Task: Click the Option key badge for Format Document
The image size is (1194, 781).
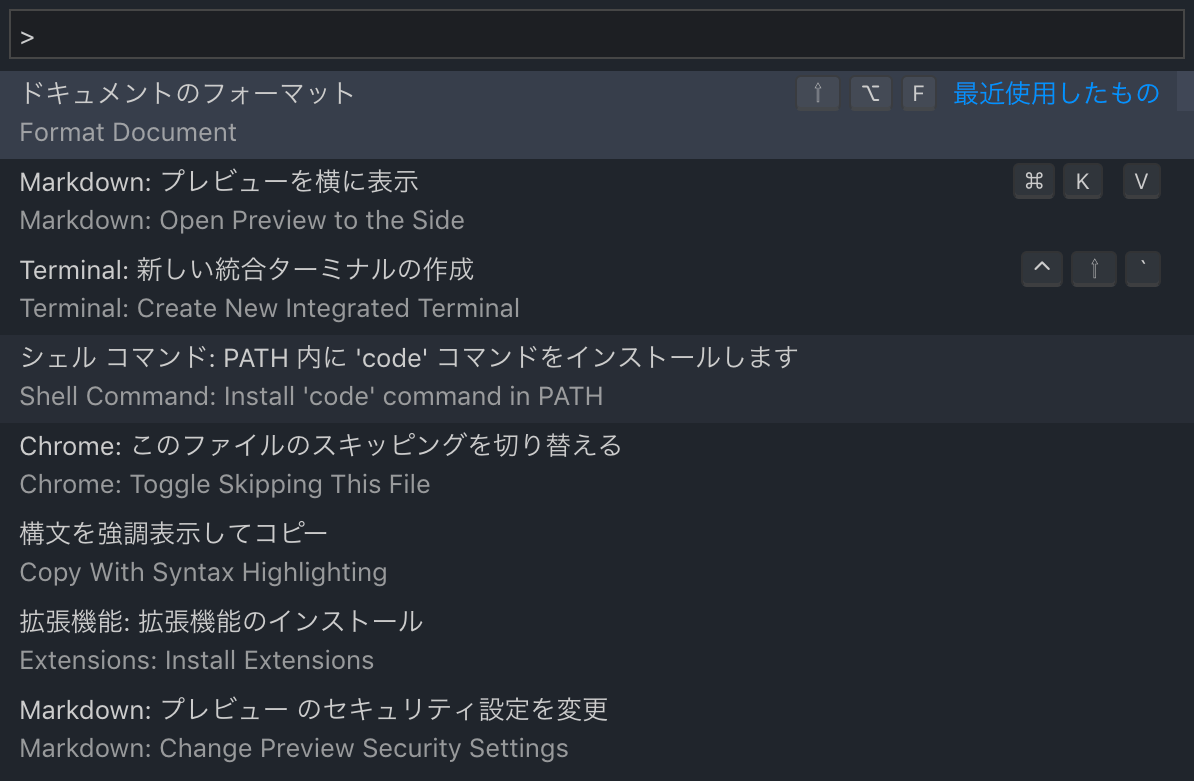Action: pos(871,94)
